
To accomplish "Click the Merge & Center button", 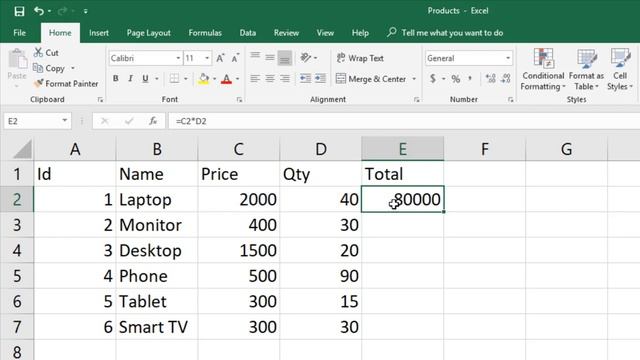I will click(371, 79).
